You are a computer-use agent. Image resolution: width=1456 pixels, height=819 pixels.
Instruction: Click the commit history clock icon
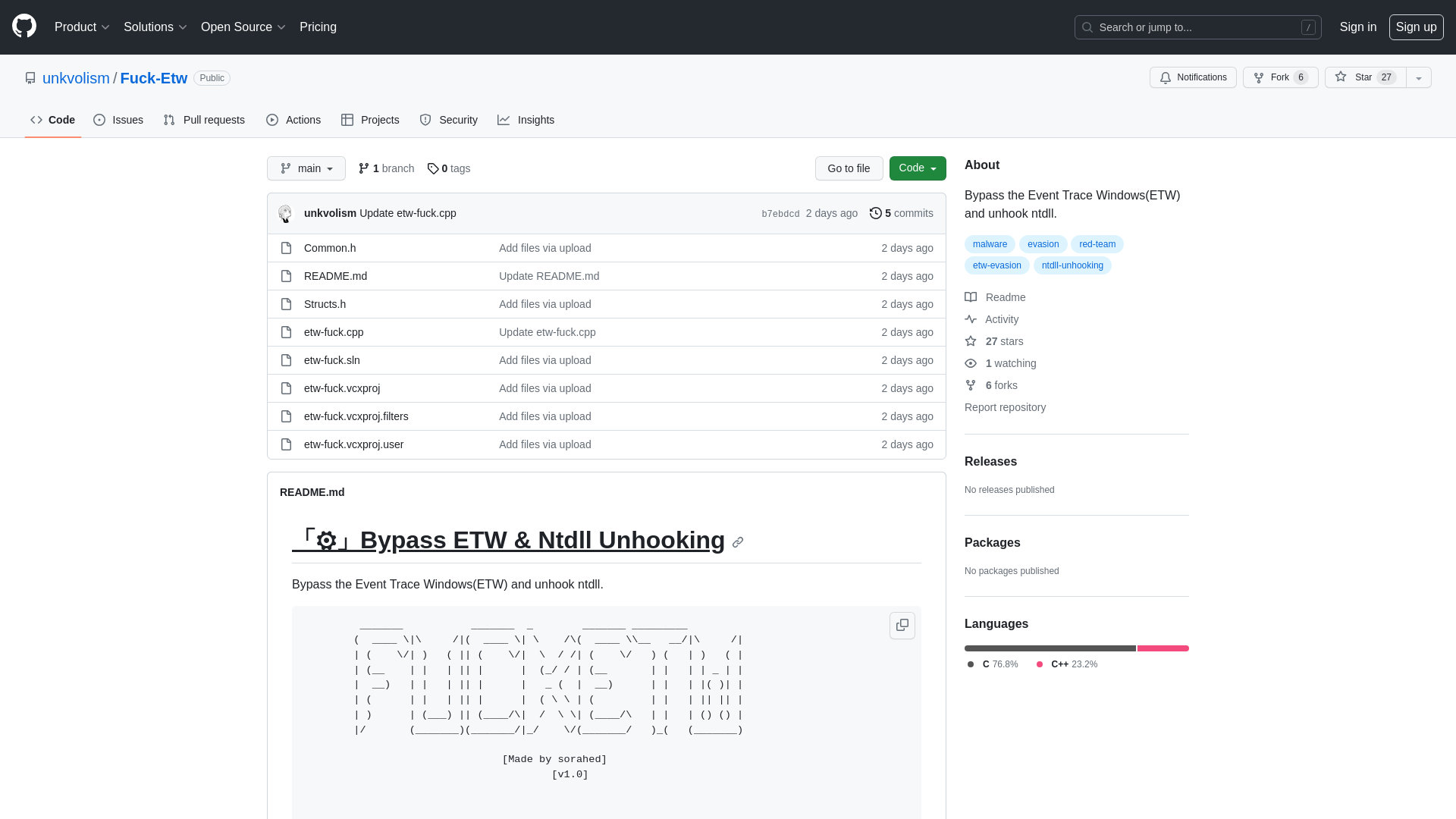point(876,213)
